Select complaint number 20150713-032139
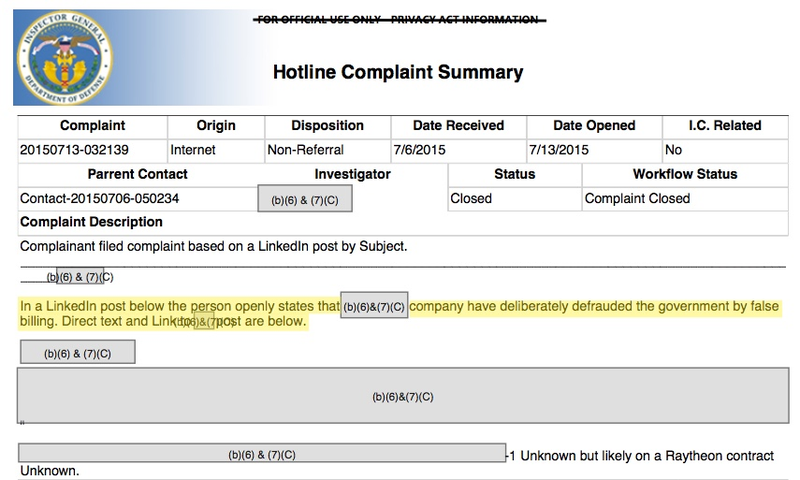Viewport: 800px width, 480px height. tap(74, 150)
